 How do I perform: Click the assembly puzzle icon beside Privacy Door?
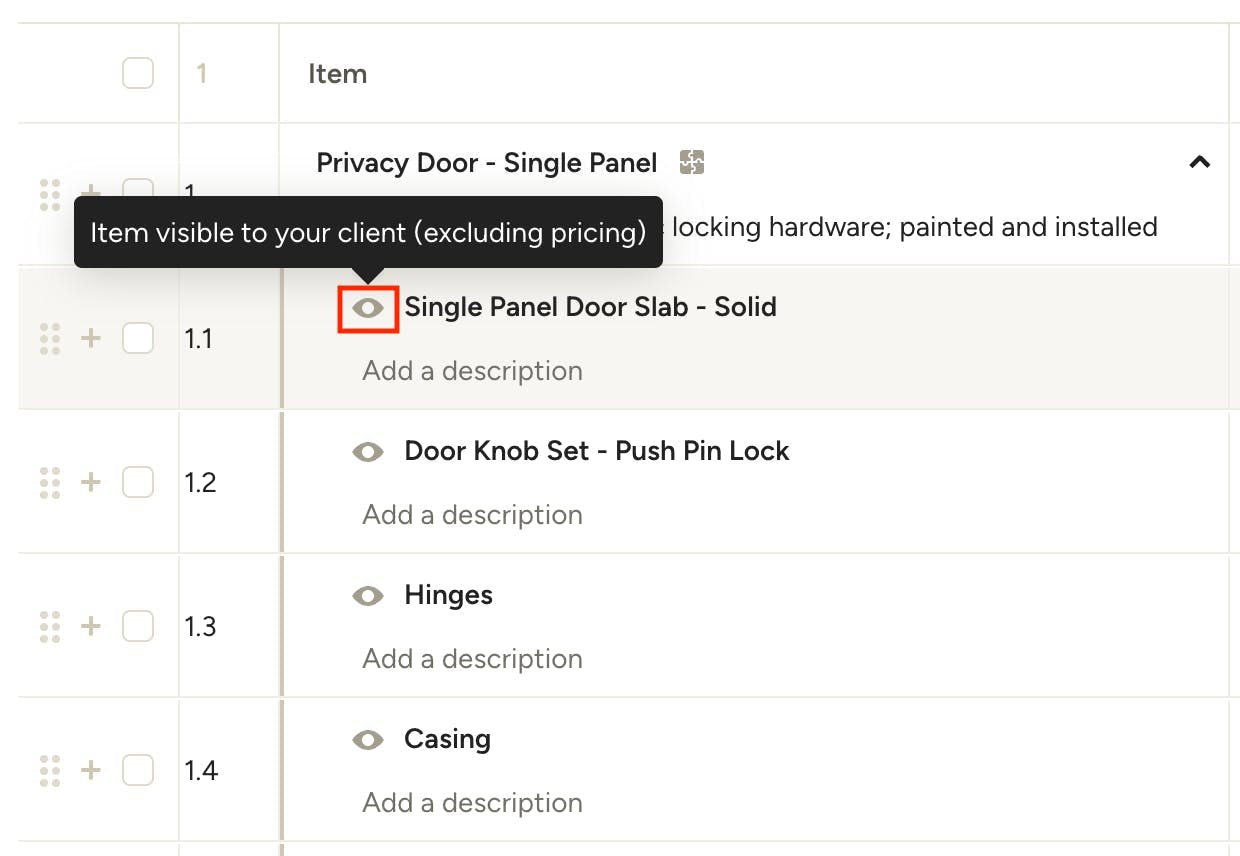click(692, 162)
